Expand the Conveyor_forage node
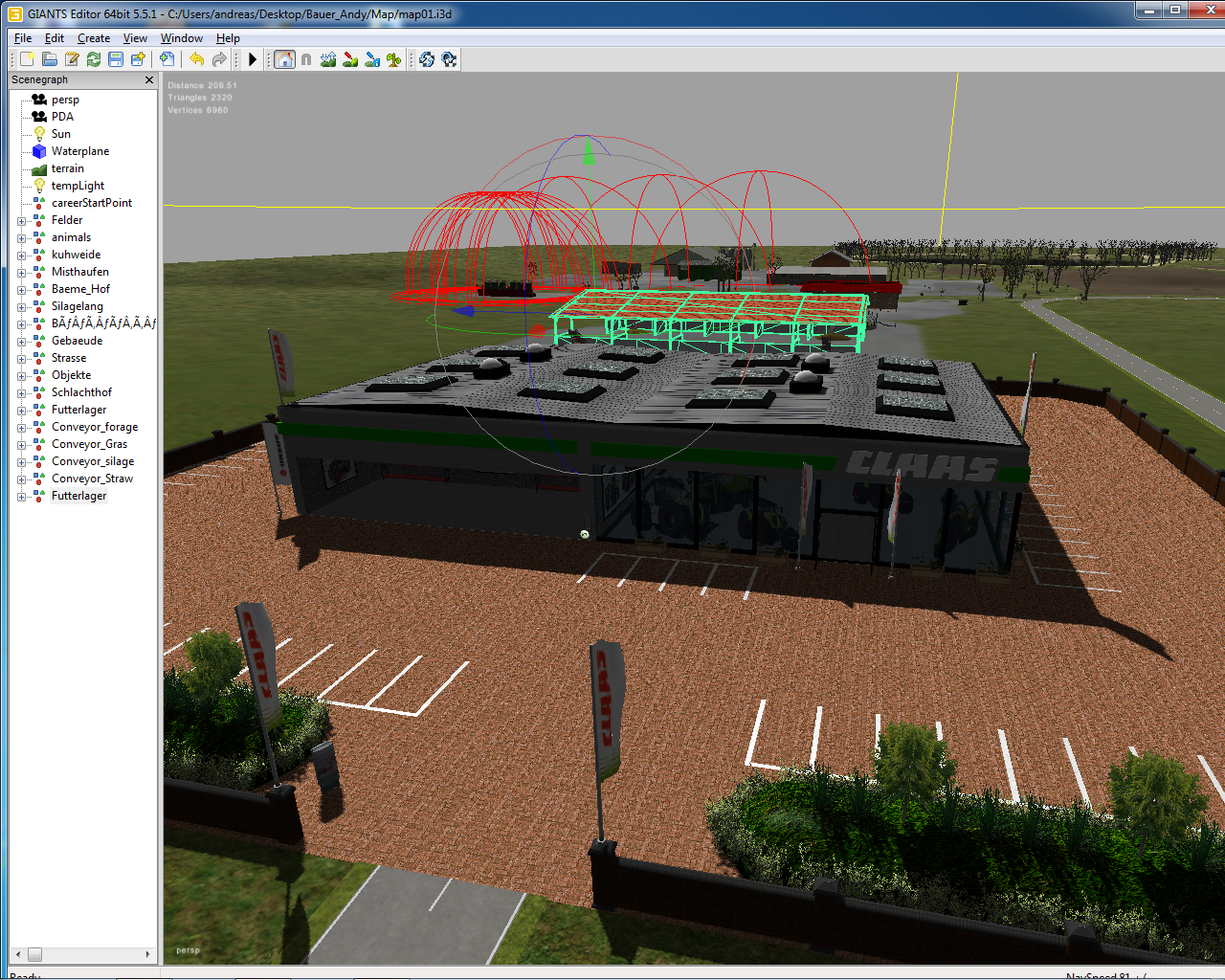The height and width of the screenshot is (980, 1225). [22, 428]
